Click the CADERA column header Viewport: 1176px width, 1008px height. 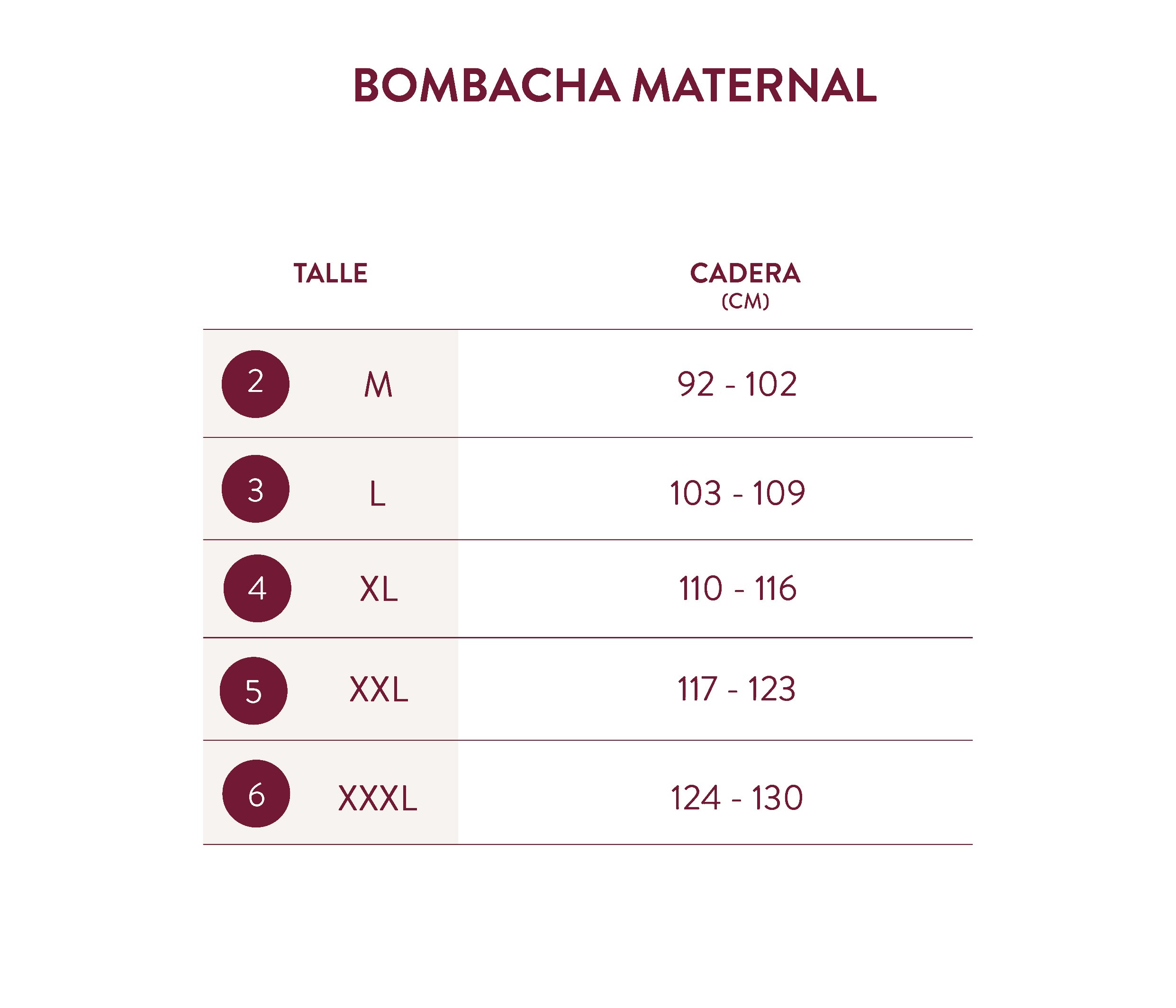point(745,273)
